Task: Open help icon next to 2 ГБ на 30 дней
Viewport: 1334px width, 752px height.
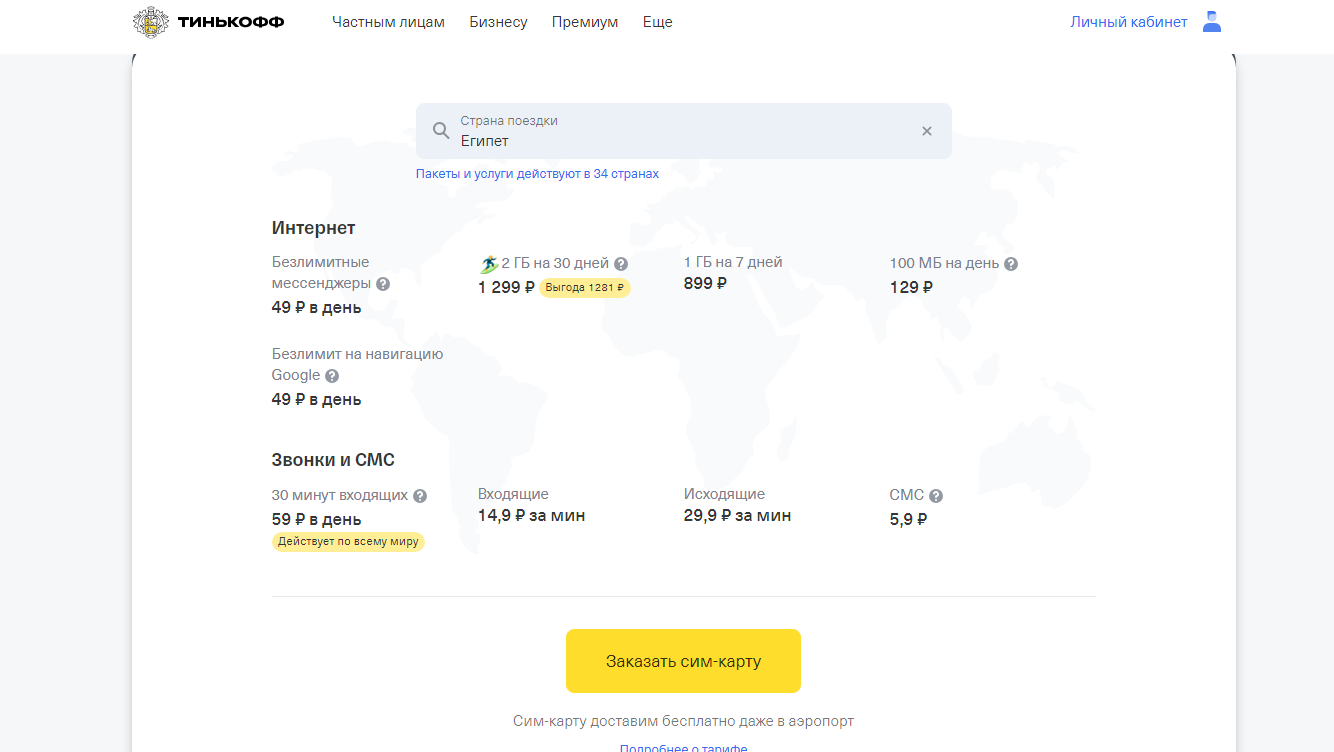Action: [x=621, y=264]
